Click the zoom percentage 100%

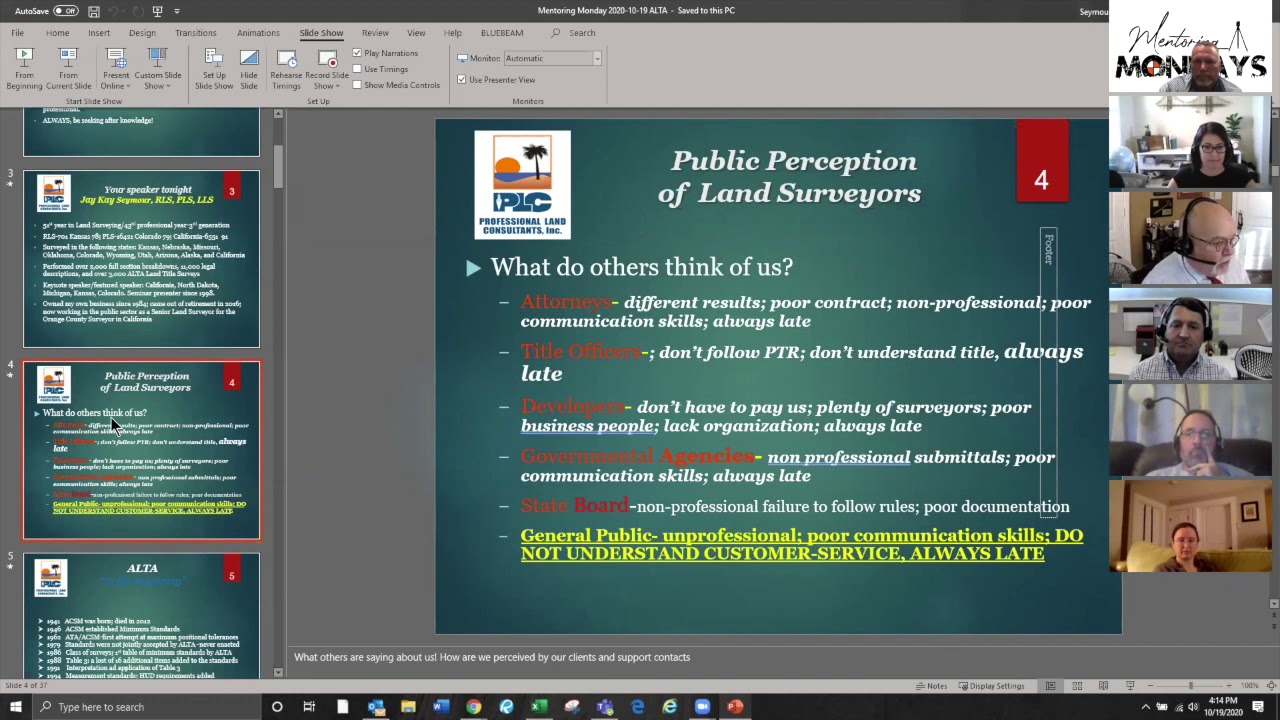(1249, 686)
